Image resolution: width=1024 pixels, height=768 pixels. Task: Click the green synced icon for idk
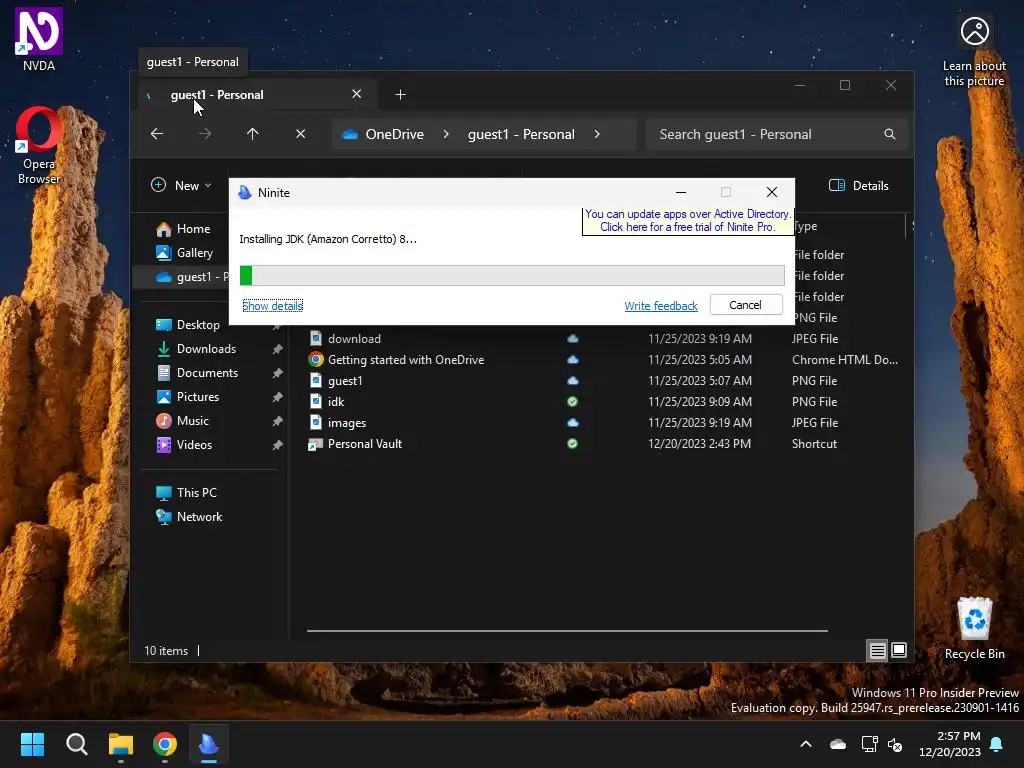point(573,402)
